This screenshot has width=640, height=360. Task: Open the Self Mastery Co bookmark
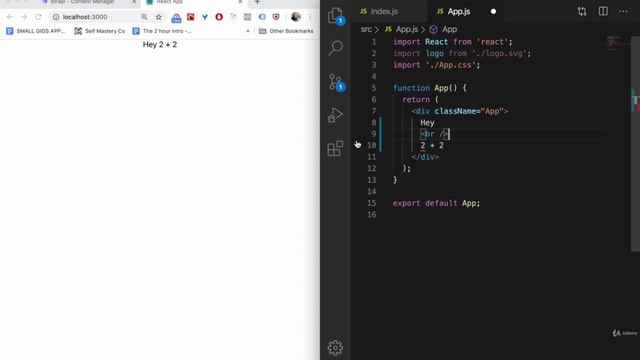tap(100, 31)
